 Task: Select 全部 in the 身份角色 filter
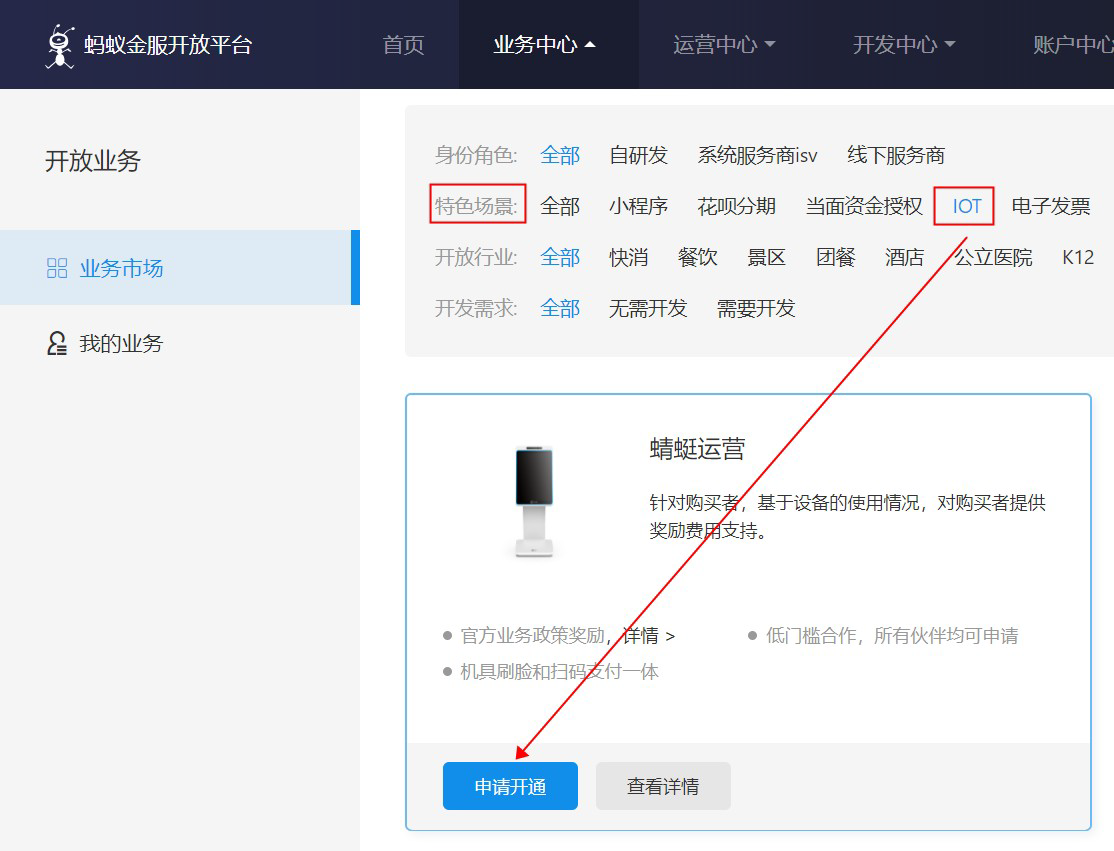[560, 155]
